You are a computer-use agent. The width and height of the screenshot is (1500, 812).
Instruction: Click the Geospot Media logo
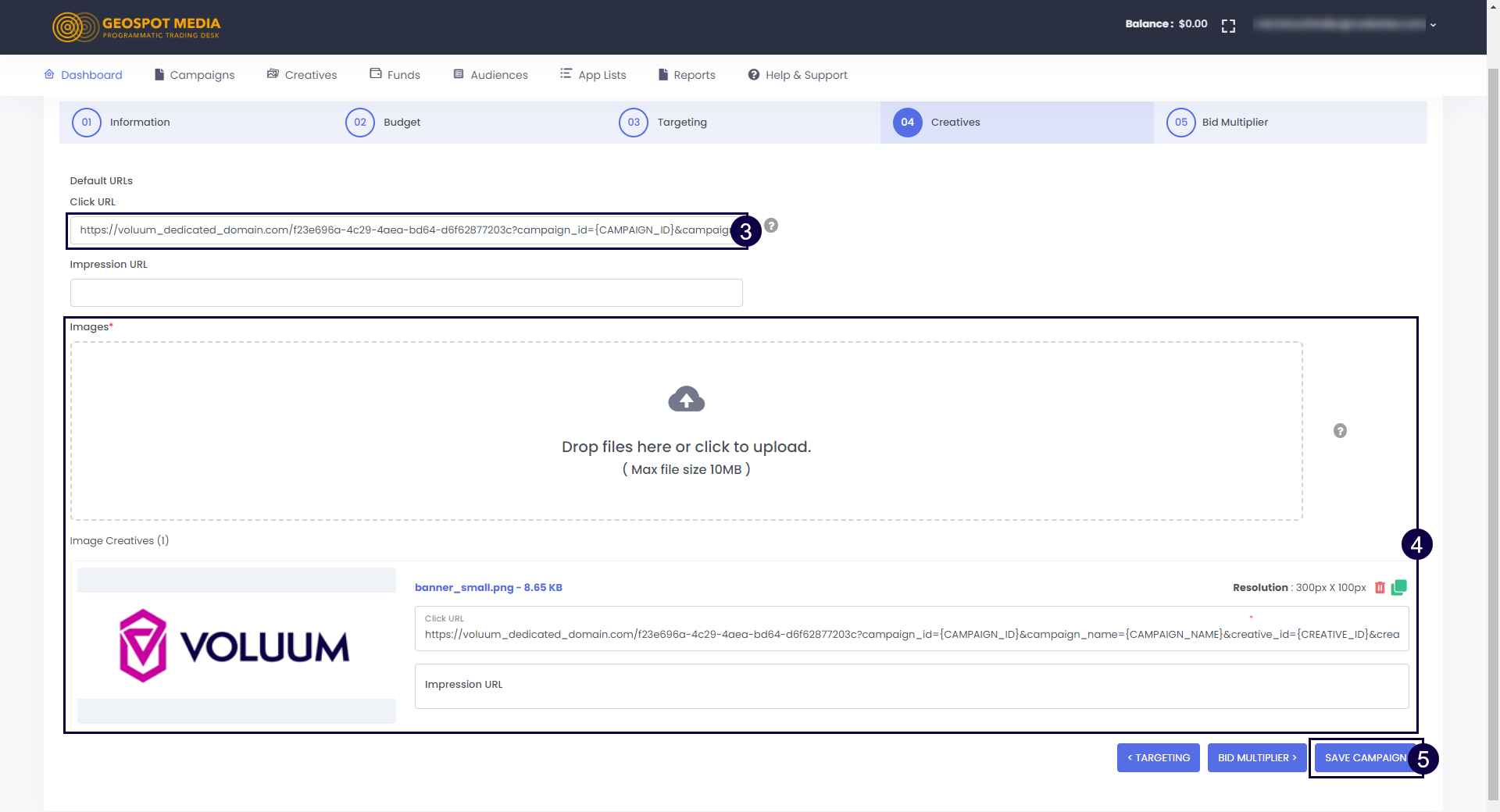[137, 27]
